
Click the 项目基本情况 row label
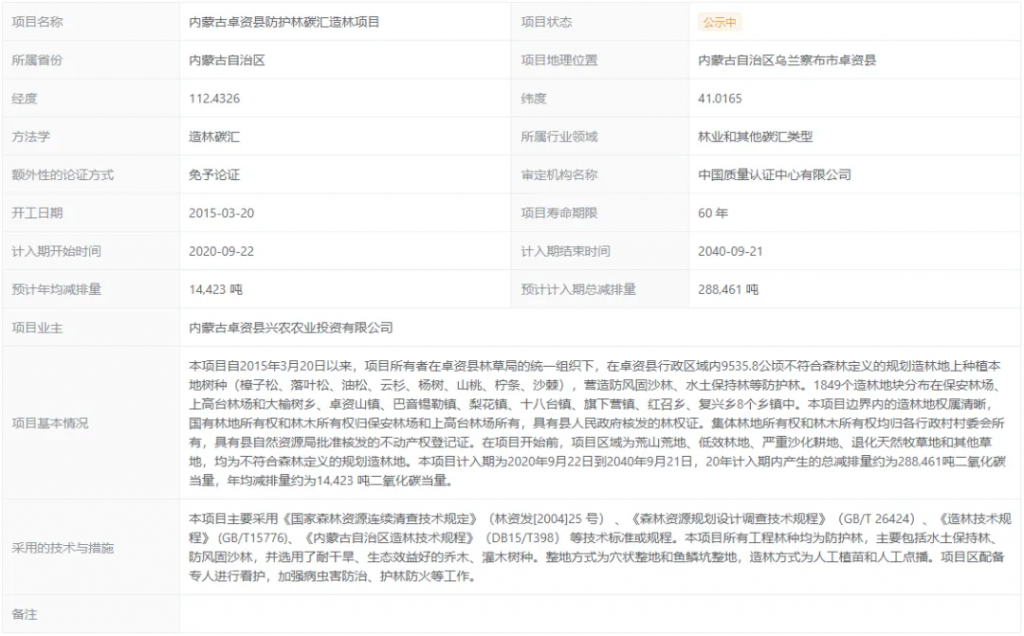tap(50, 423)
